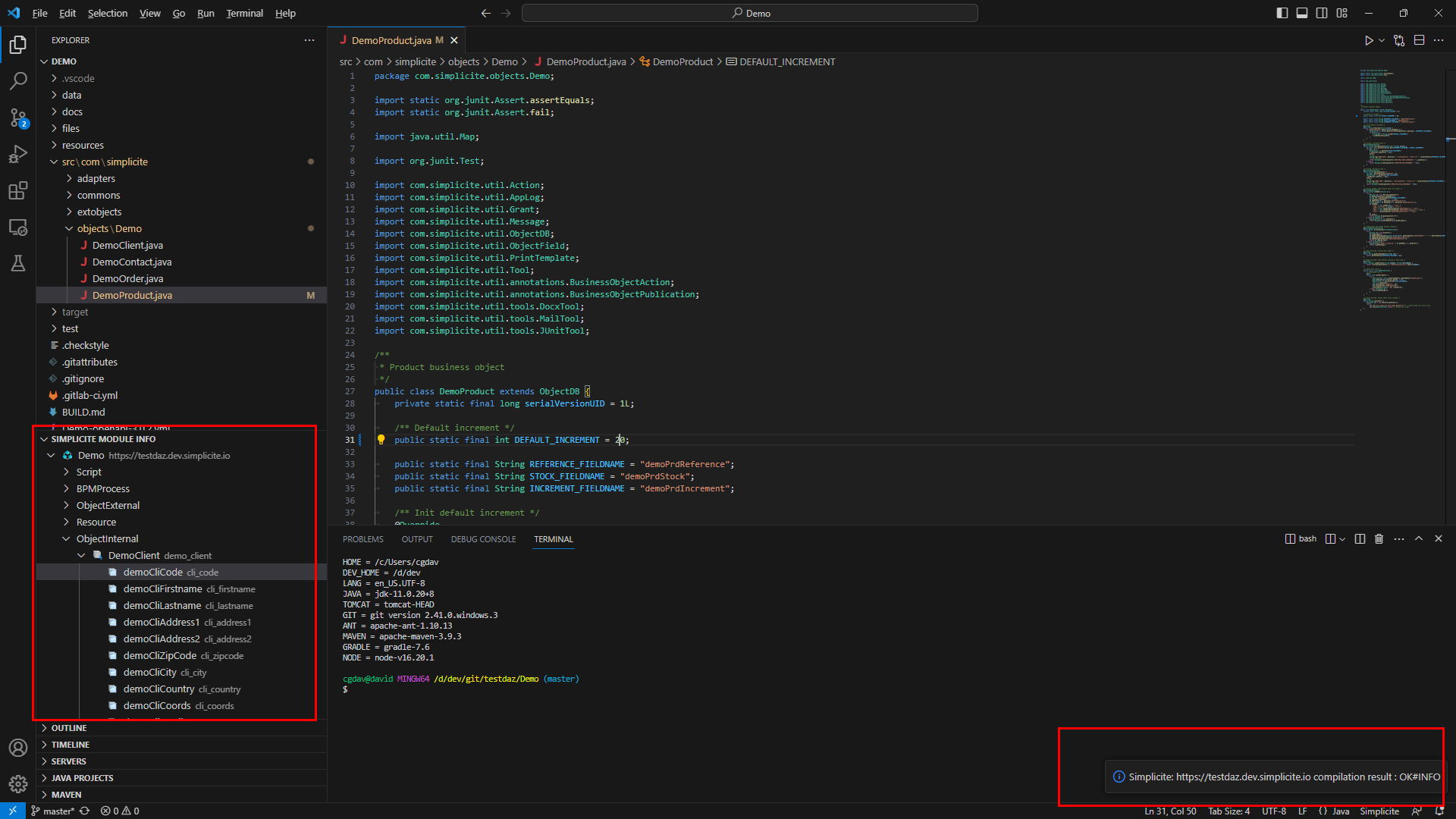Switch to the Debug Console tab
The image size is (1456, 819).
[x=483, y=539]
